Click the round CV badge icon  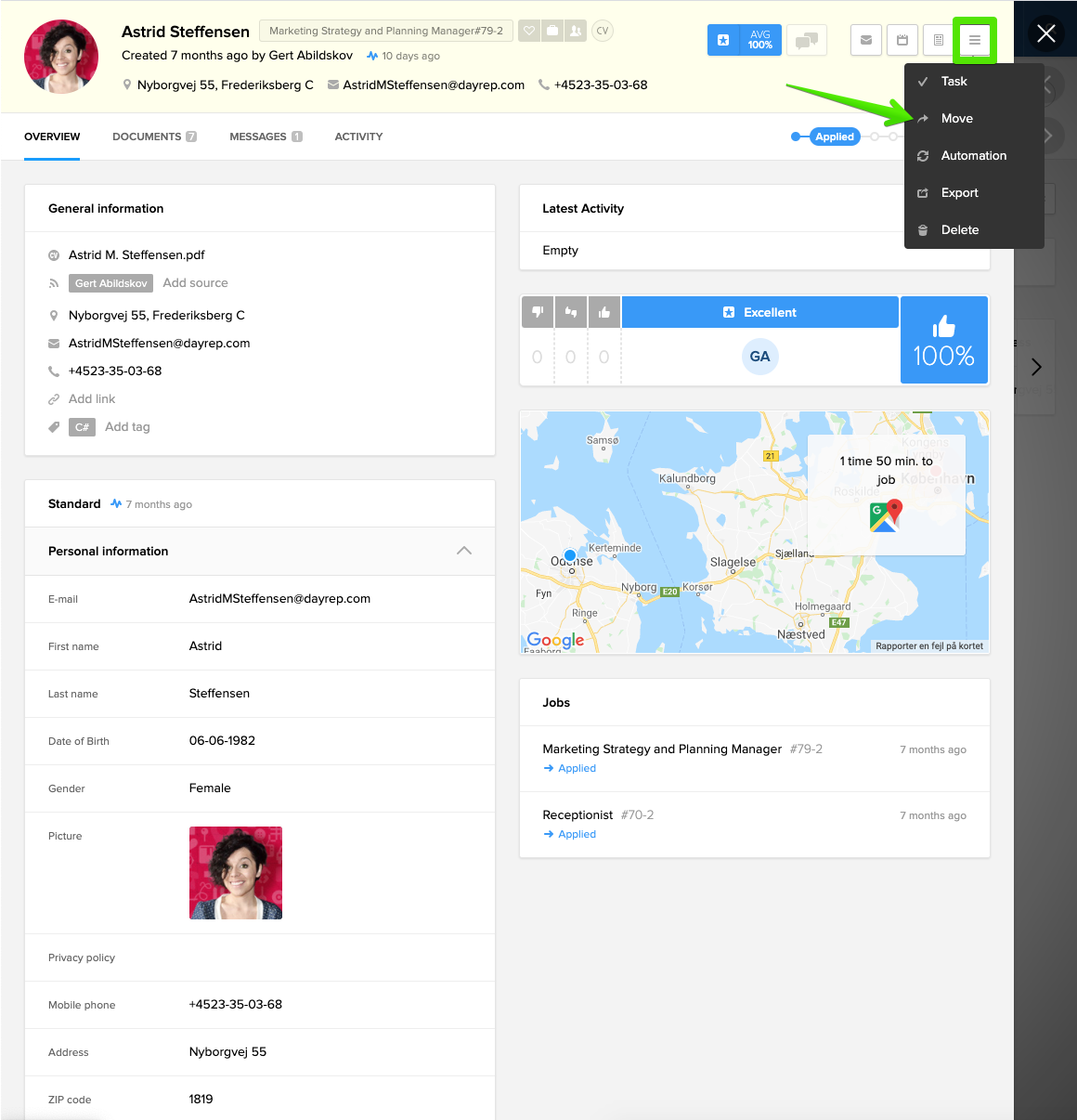pos(603,31)
